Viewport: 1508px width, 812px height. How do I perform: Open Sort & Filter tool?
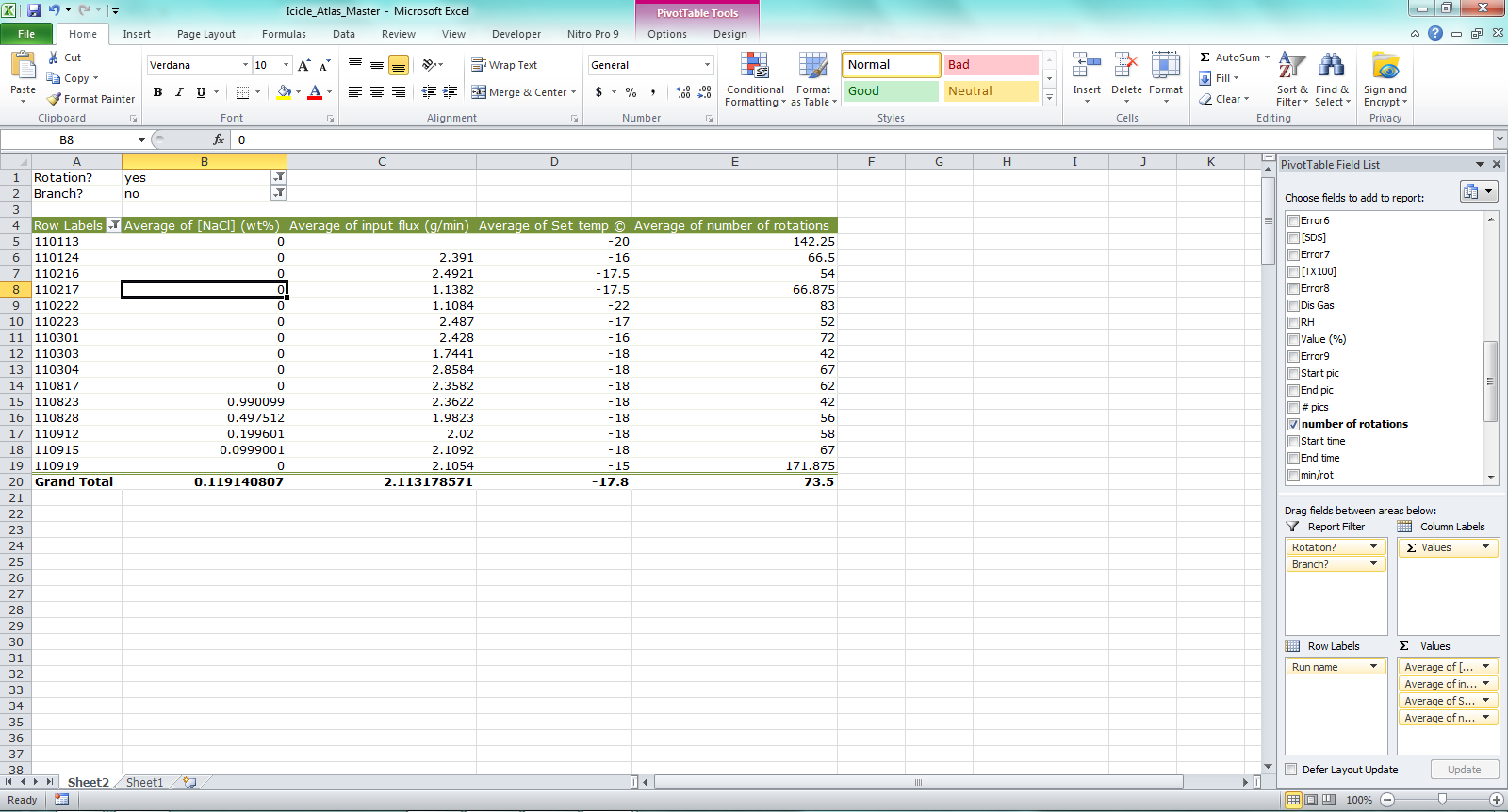click(1291, 68)
